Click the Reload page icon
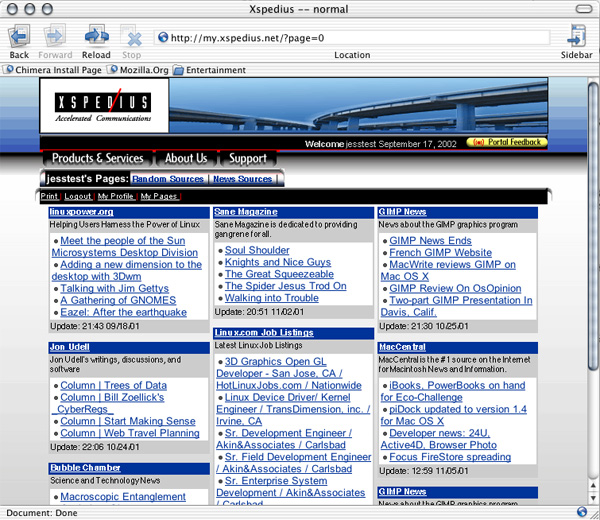 [x=96, y=37]
